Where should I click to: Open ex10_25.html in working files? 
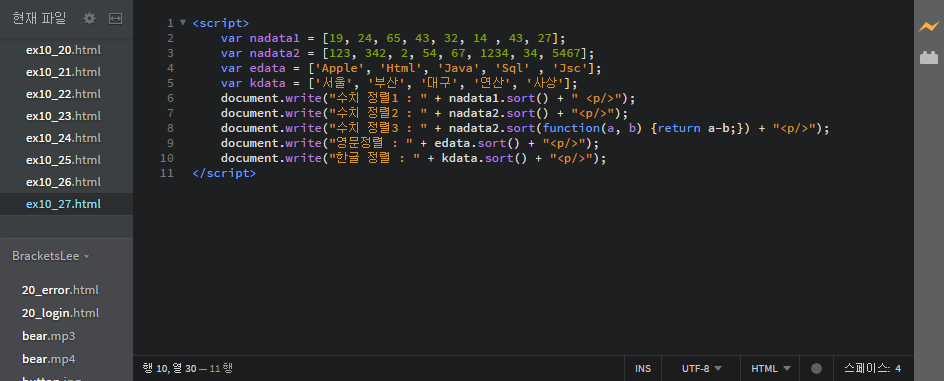[63, 160]
